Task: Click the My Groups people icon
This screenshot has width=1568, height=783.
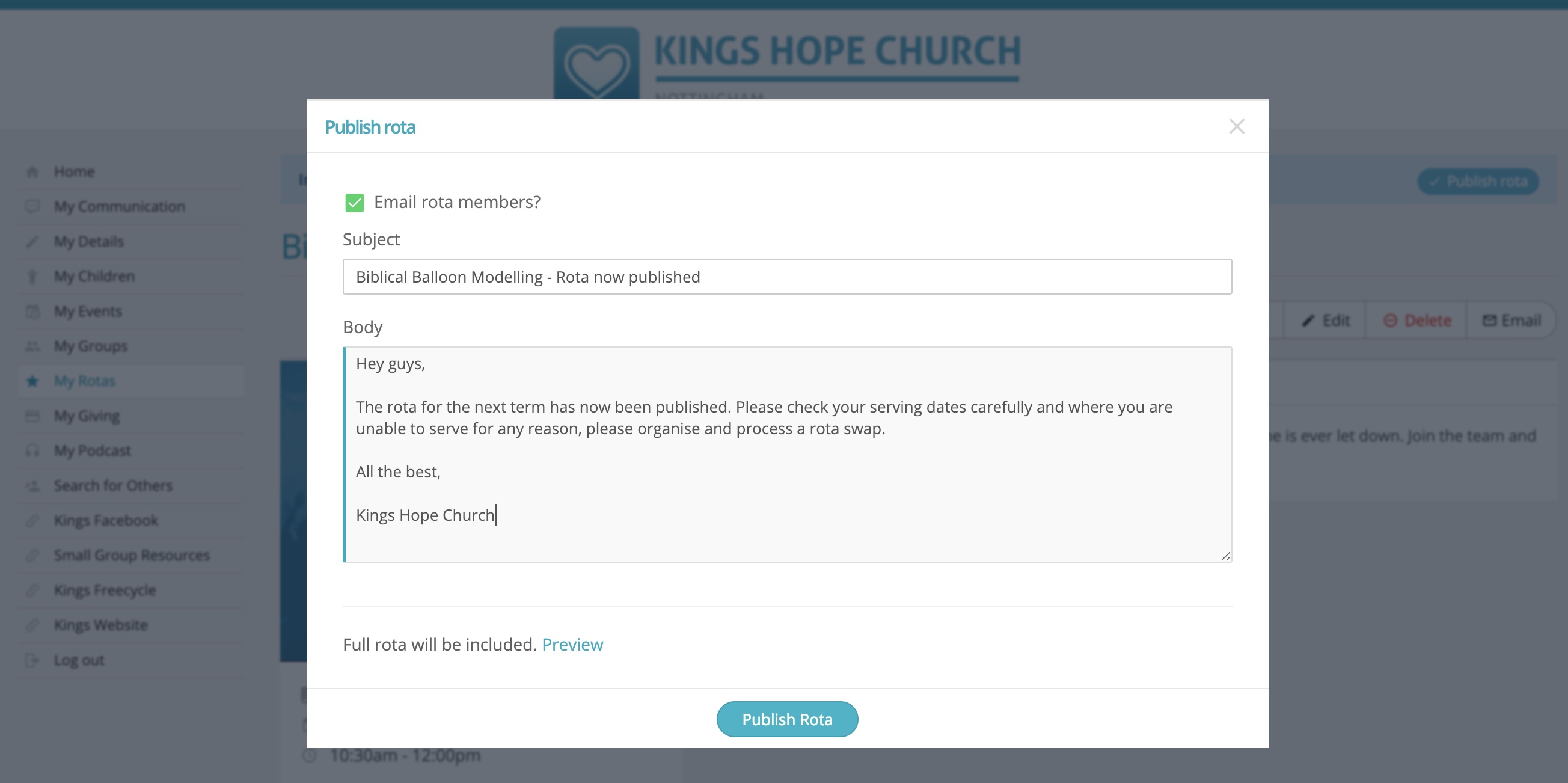Action: click(x=33, y=345)
